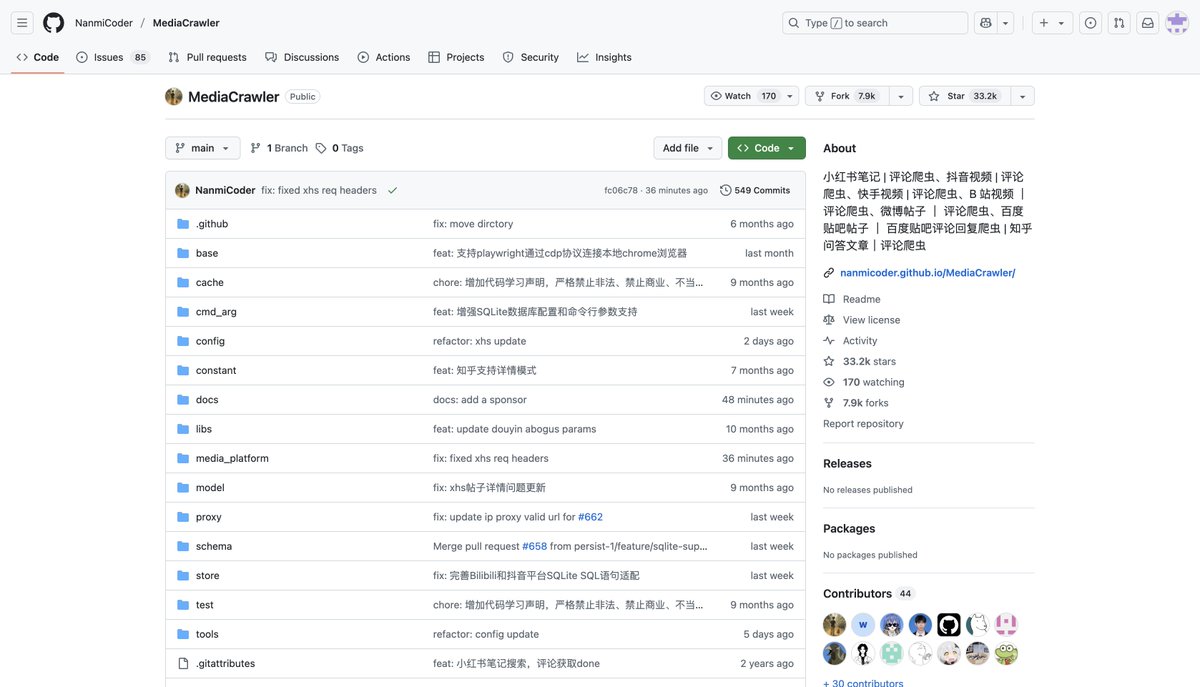Open the config folder
This screenshot has width=1200, height=687.
coord(210,341)
